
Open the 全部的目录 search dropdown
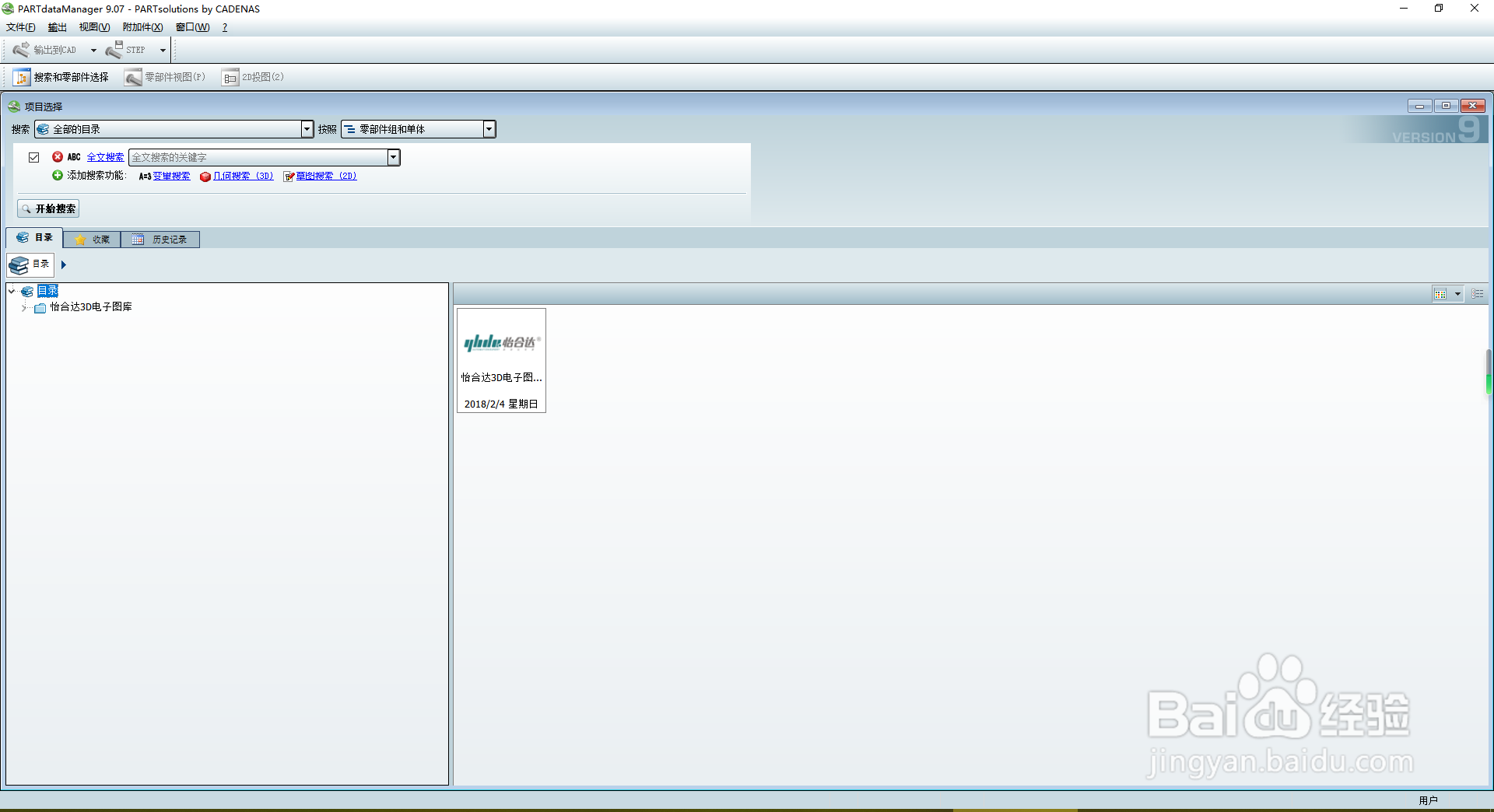pos(307,129)
